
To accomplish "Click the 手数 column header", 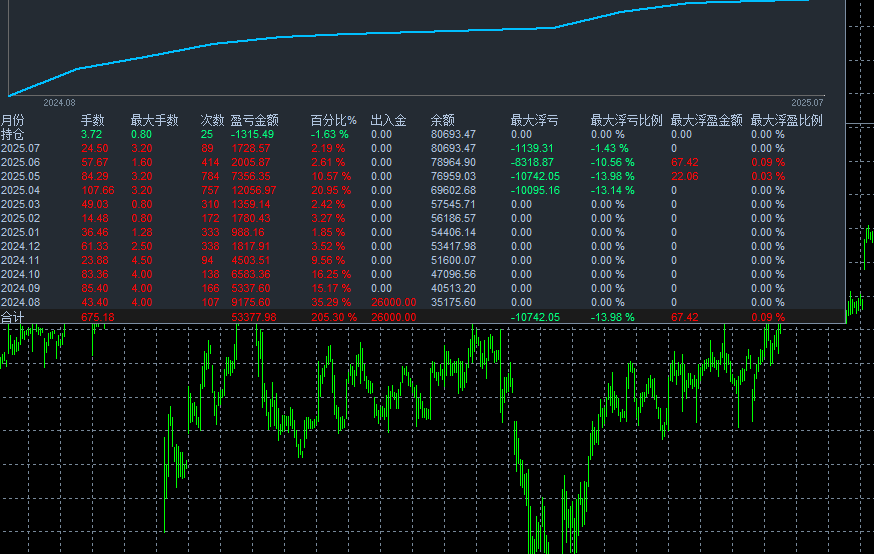I will 93,120.
